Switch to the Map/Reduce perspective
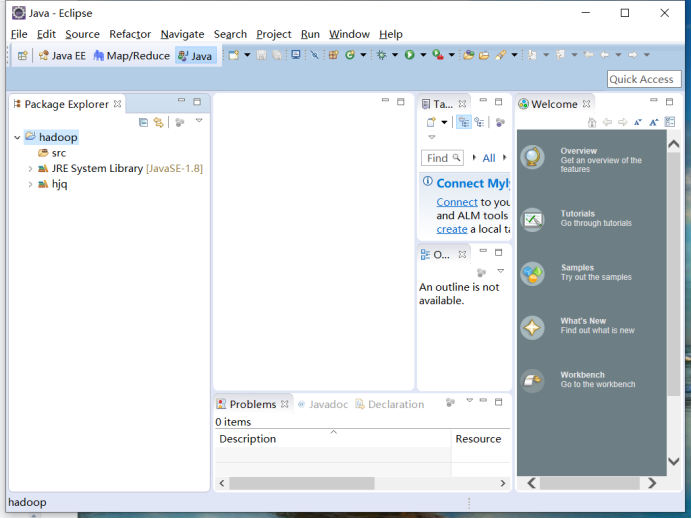 132,56
